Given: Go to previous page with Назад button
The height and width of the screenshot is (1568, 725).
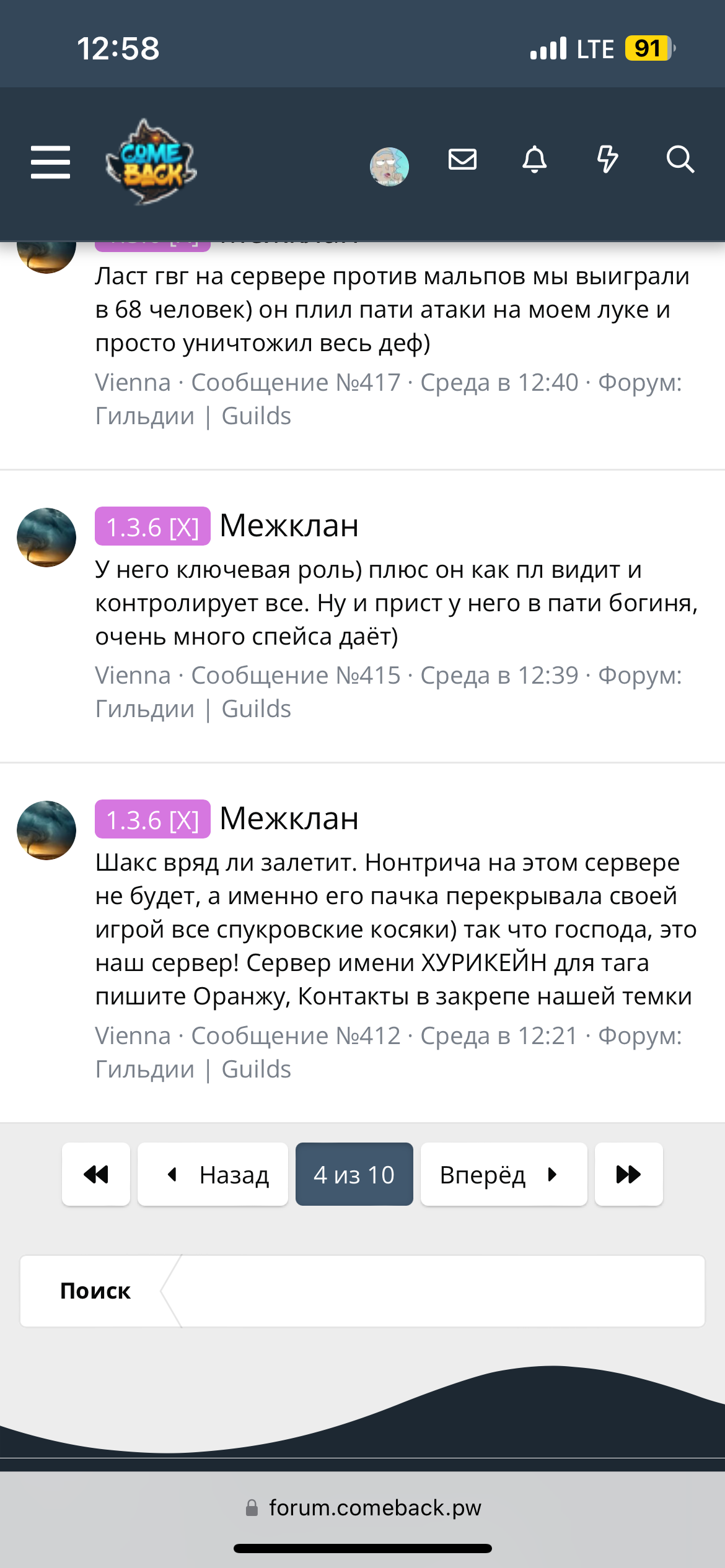Looking at the screenshot, I should [213, 1174].
